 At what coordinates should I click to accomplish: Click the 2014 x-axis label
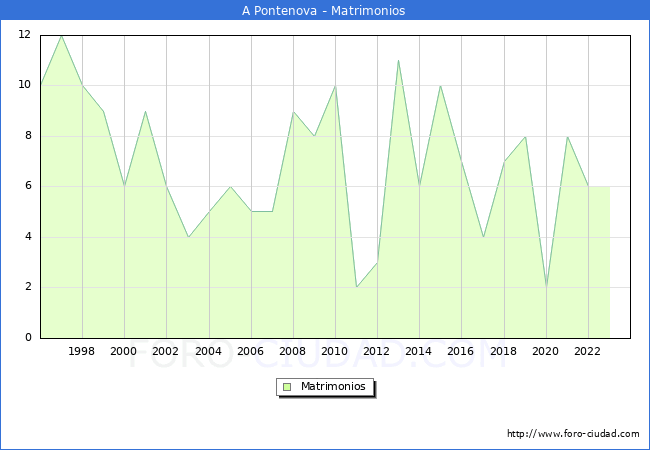419,352
